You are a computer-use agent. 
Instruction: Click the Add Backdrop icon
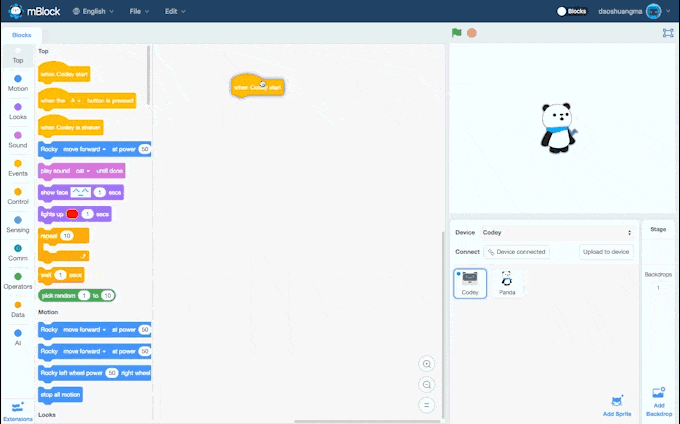click(x=657, y=395)
